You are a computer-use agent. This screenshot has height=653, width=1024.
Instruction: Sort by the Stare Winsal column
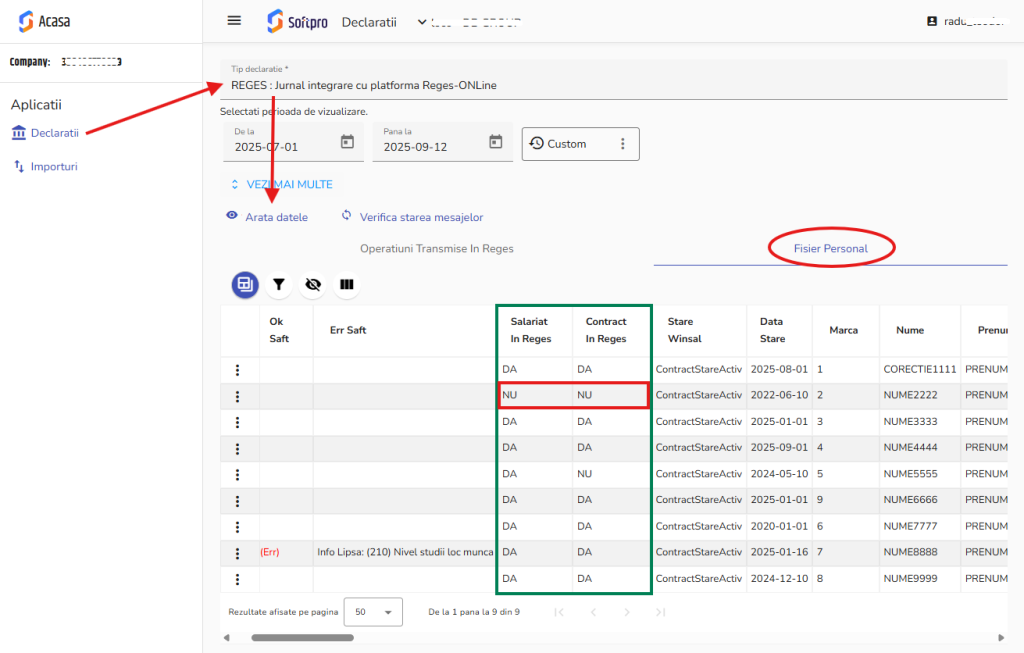(684, 330)
